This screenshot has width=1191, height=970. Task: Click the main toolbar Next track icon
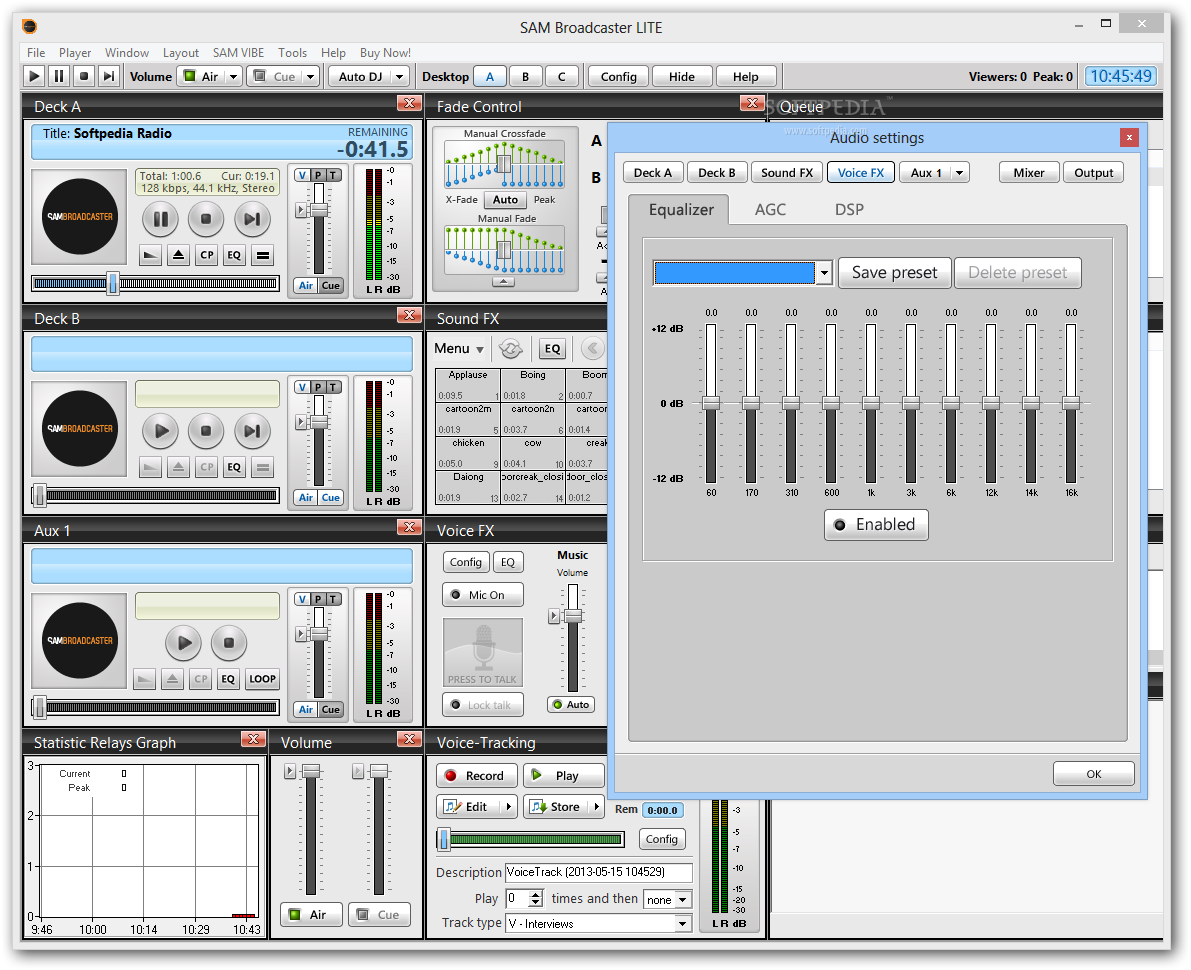(109, 76)
